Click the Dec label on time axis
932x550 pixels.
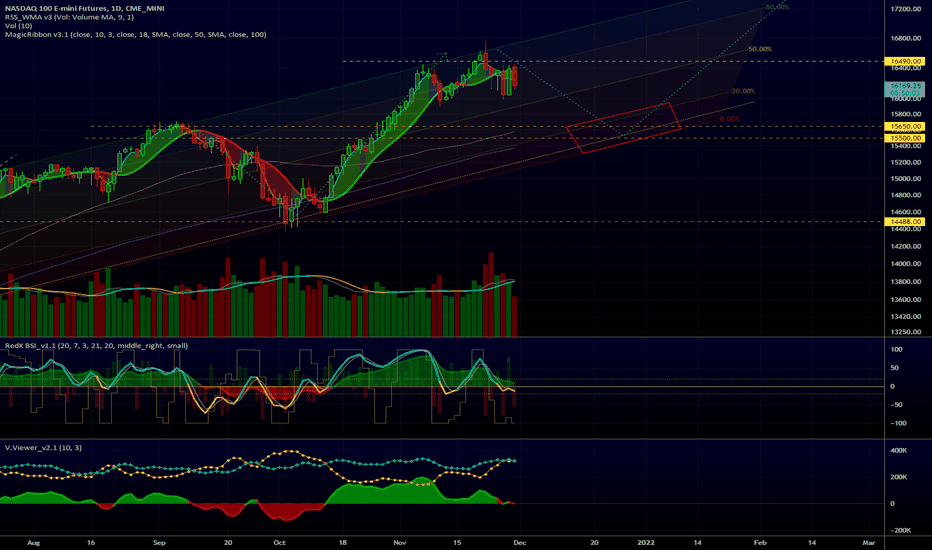(x=519, y=543)
